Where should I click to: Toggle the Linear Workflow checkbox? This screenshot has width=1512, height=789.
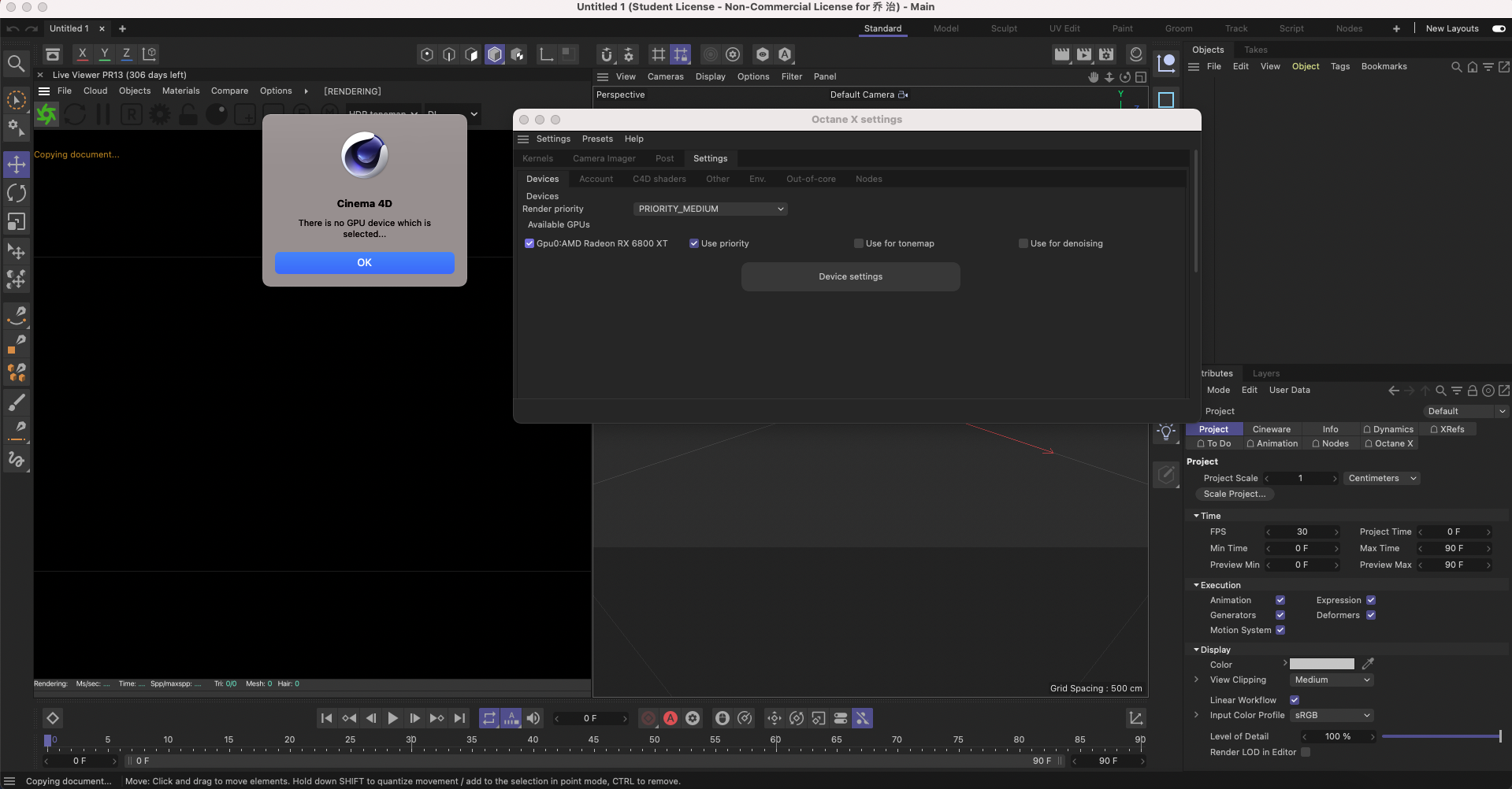[x=1295, y=700]
